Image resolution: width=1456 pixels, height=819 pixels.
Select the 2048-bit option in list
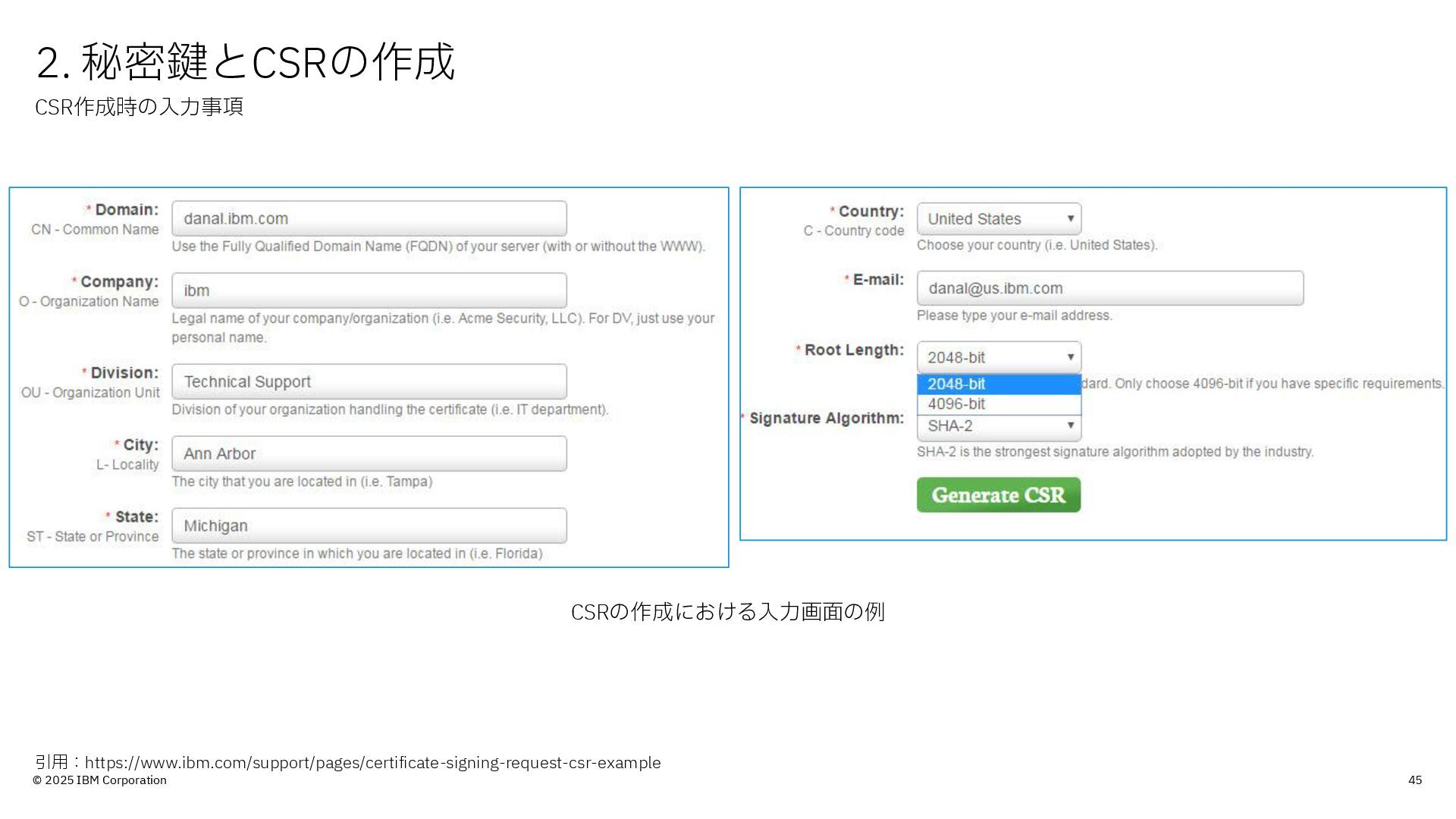(998, 384)
